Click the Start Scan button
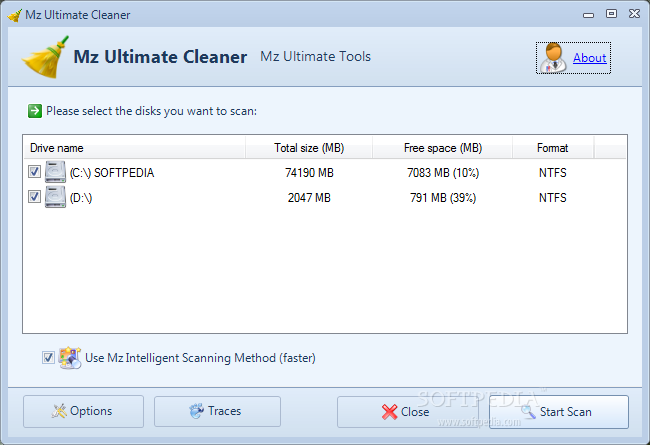This screenshot has width=650, height=445. (x=559, y=412)
